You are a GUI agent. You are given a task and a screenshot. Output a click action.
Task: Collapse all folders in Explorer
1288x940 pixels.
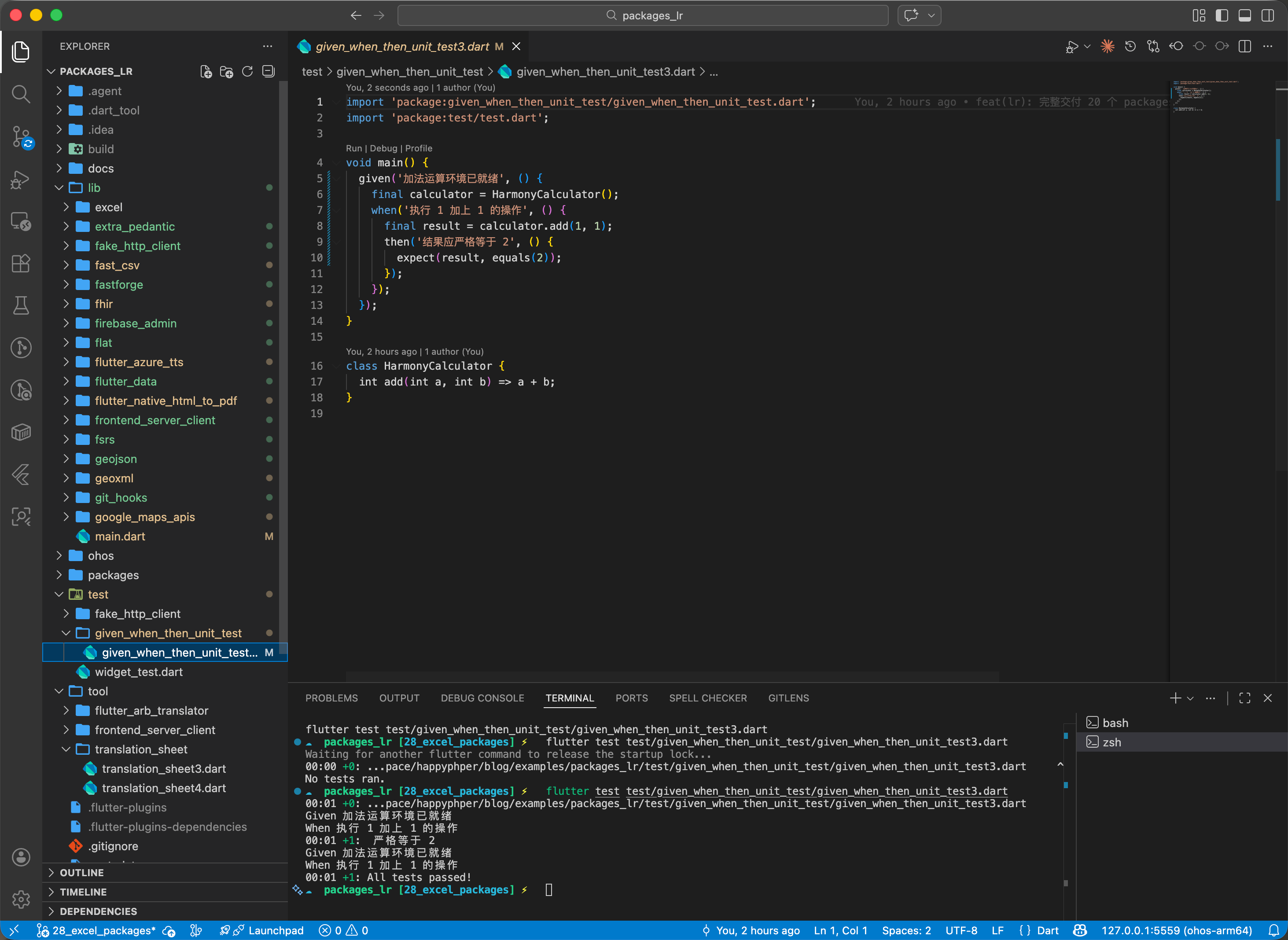268,72
